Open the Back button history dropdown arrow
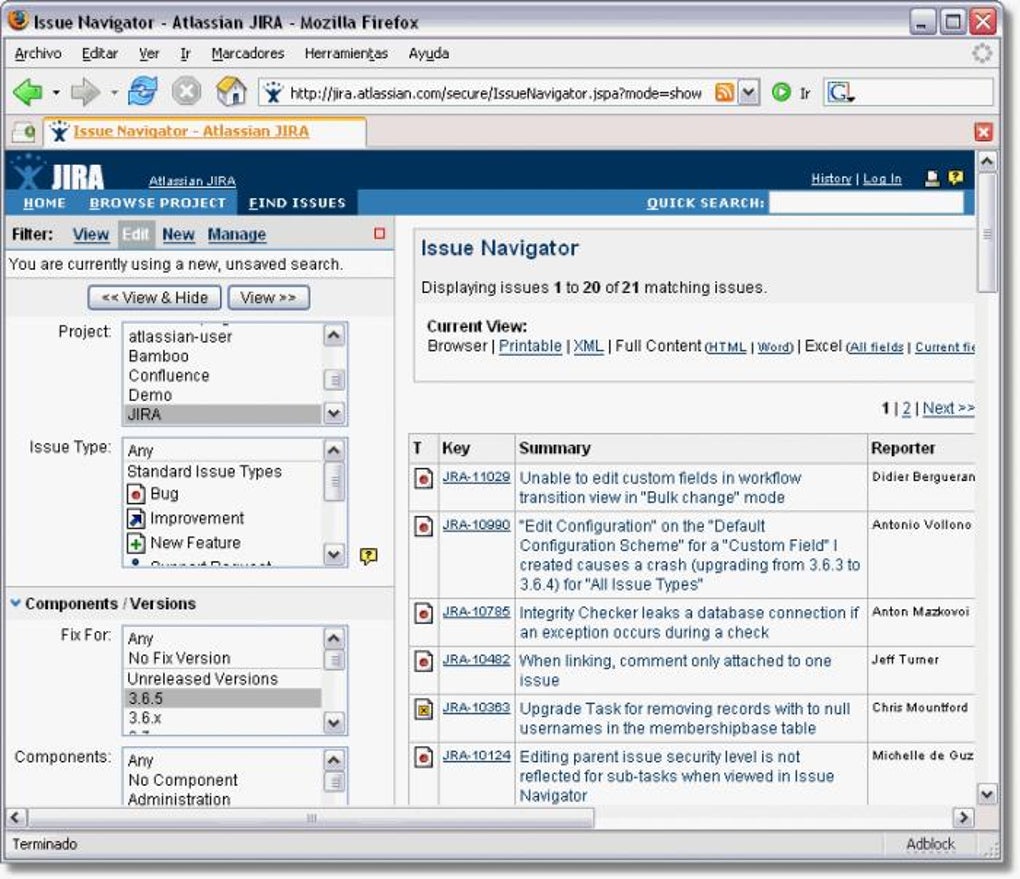The width and height of the screenshot is (1020, 879). pos(56,93)
